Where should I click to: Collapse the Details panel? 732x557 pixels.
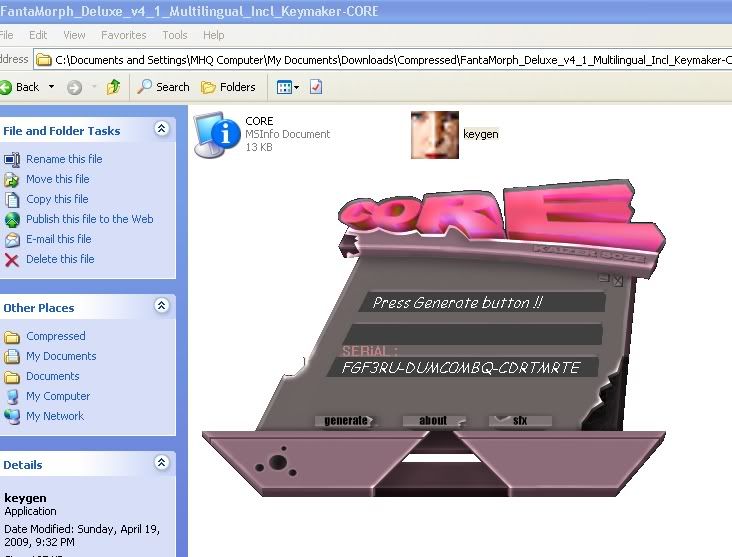click(x=162, y=462)
